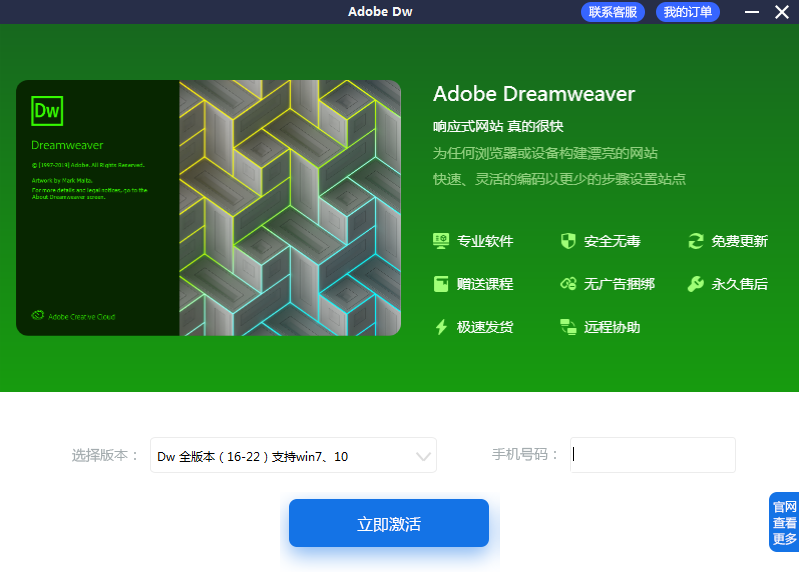This screenshot has width=799, height=575.
Task: Click the 免费更新 refresh icon
Action: pyautogui.click(x=696, y=241)
